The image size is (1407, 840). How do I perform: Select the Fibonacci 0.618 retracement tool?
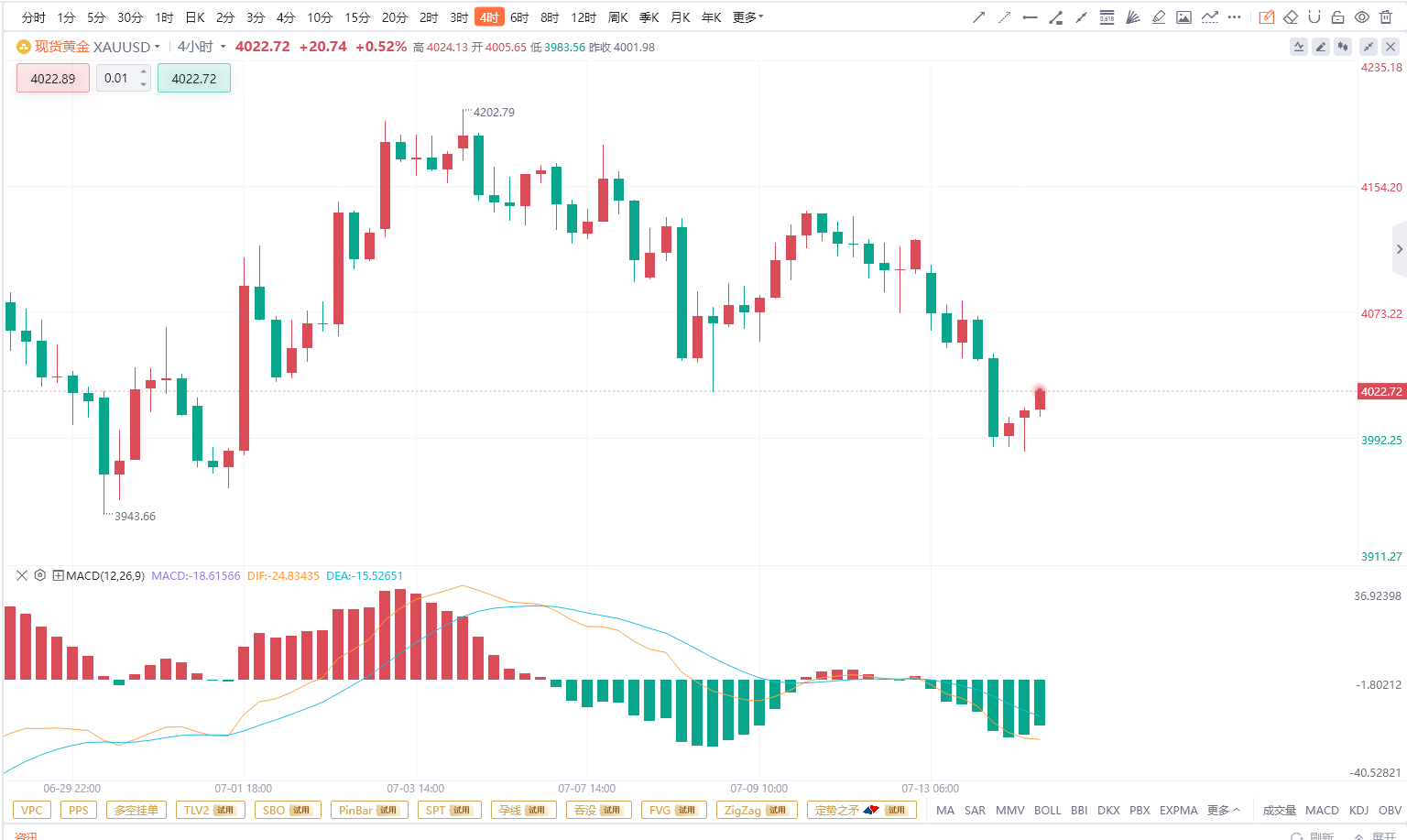tap(1107, 17)
